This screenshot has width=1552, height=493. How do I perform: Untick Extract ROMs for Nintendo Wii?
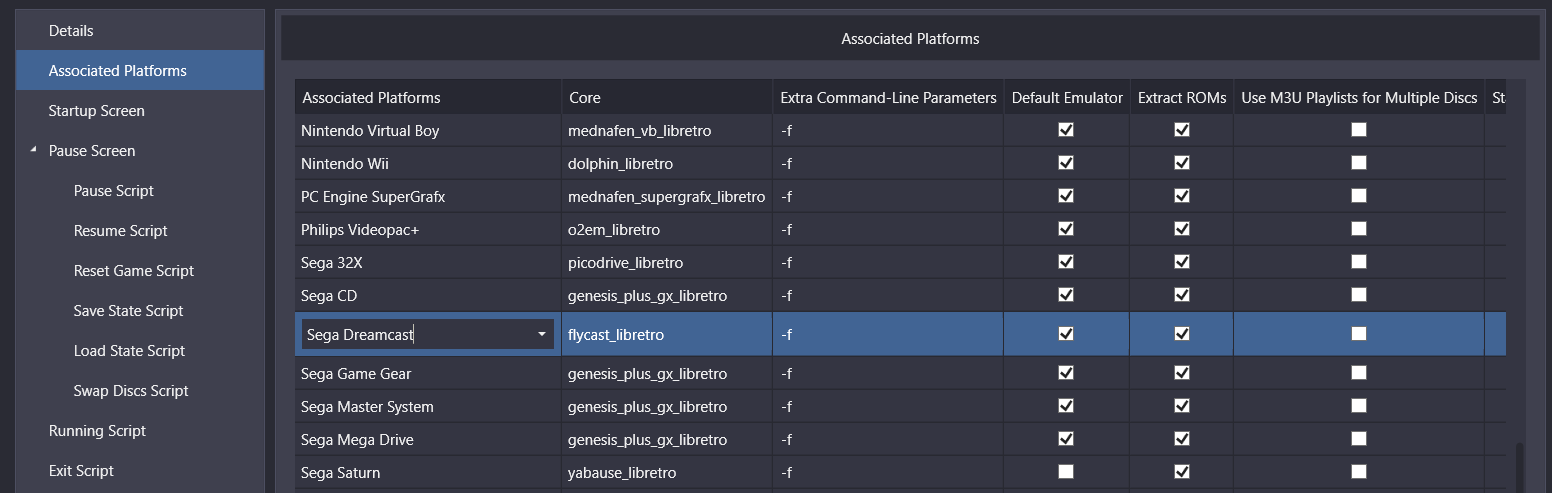(x=1182, y=163)
